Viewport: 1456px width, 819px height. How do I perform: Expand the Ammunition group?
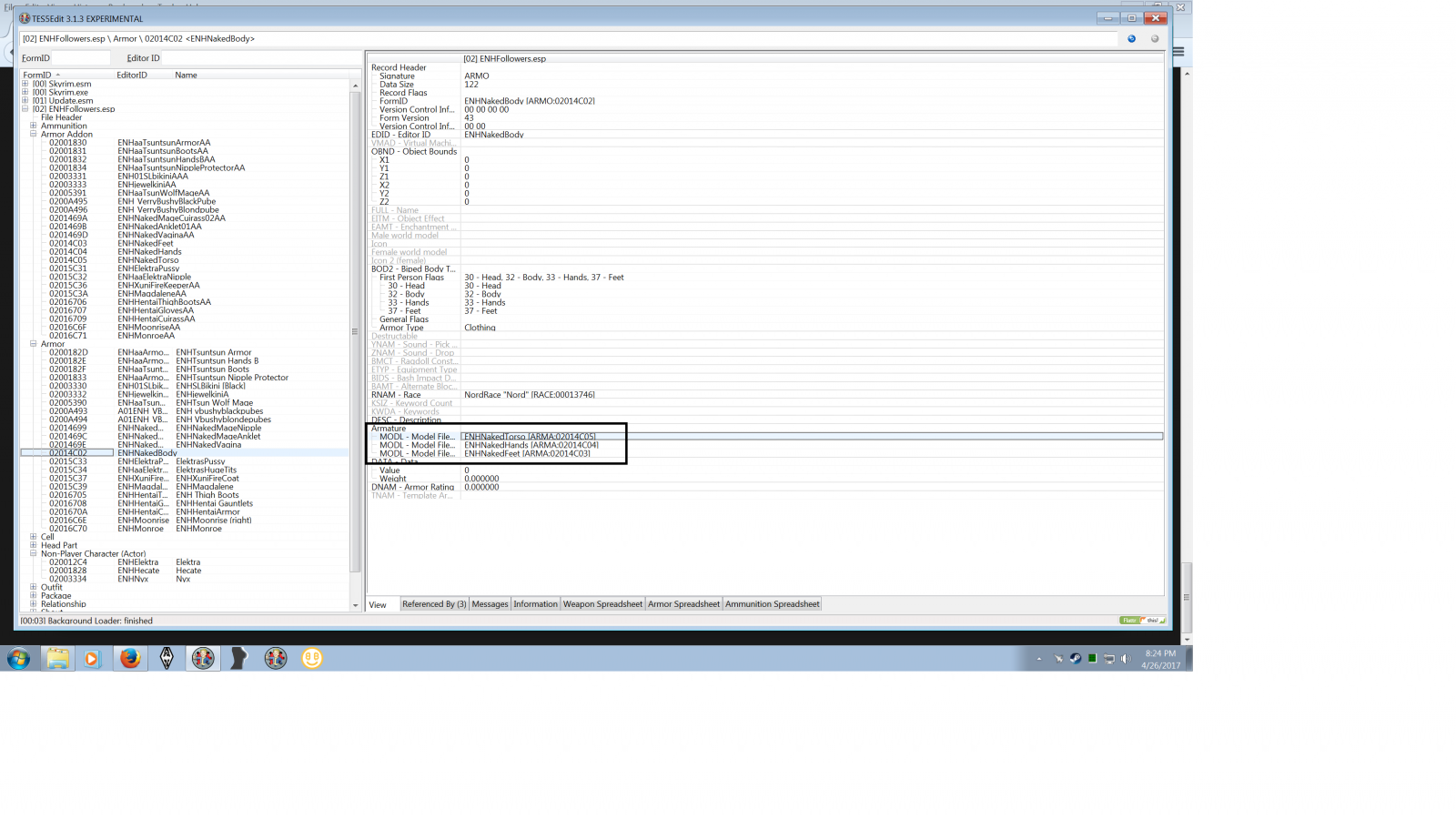click(34, 126)
